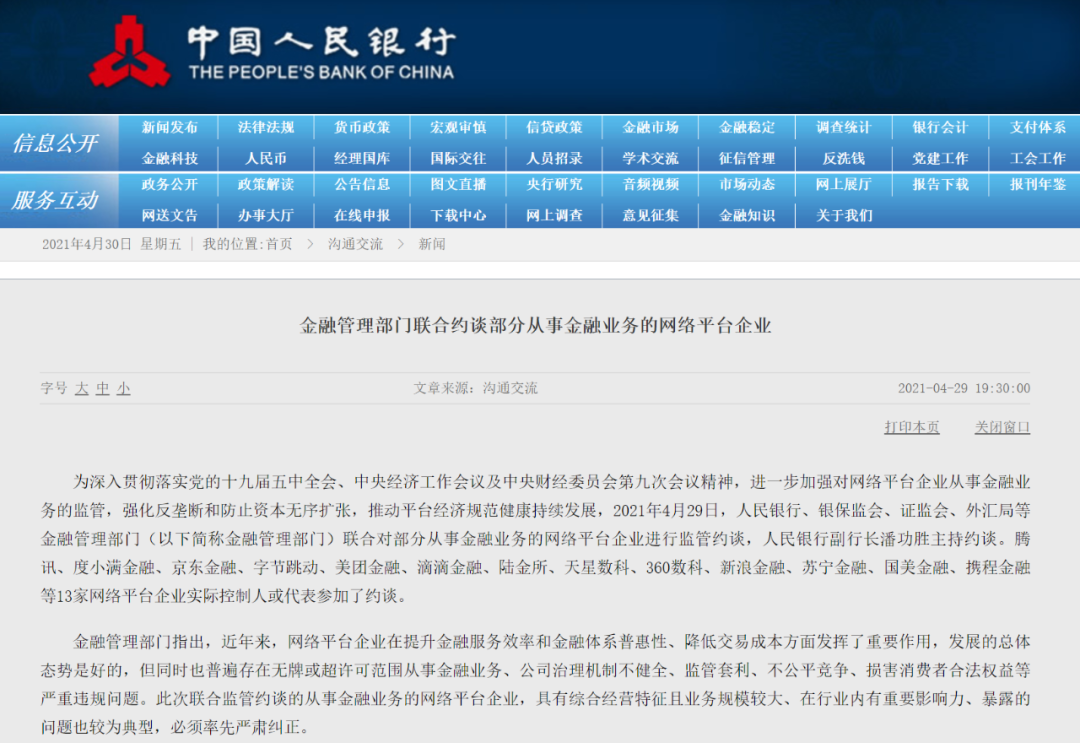
Task: Open 征信管理 navigation link
Action: [x=747, y=158]
